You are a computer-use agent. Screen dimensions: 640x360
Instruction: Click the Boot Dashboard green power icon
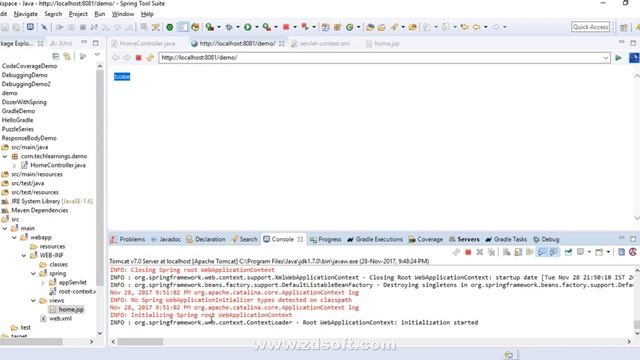pyautogui.click(x=169, y=27)
